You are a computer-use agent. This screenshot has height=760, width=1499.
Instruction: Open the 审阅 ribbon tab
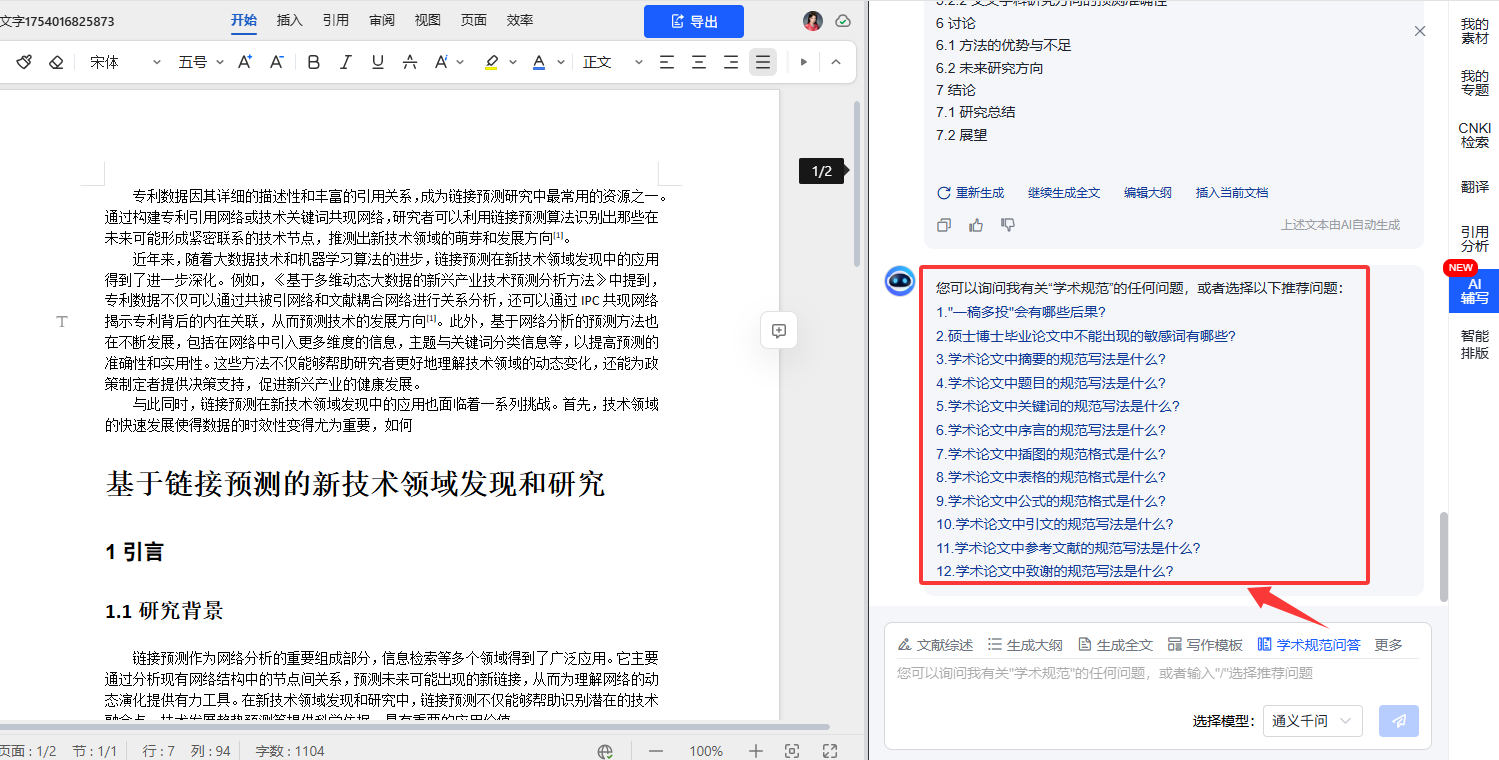click(381, 20)
